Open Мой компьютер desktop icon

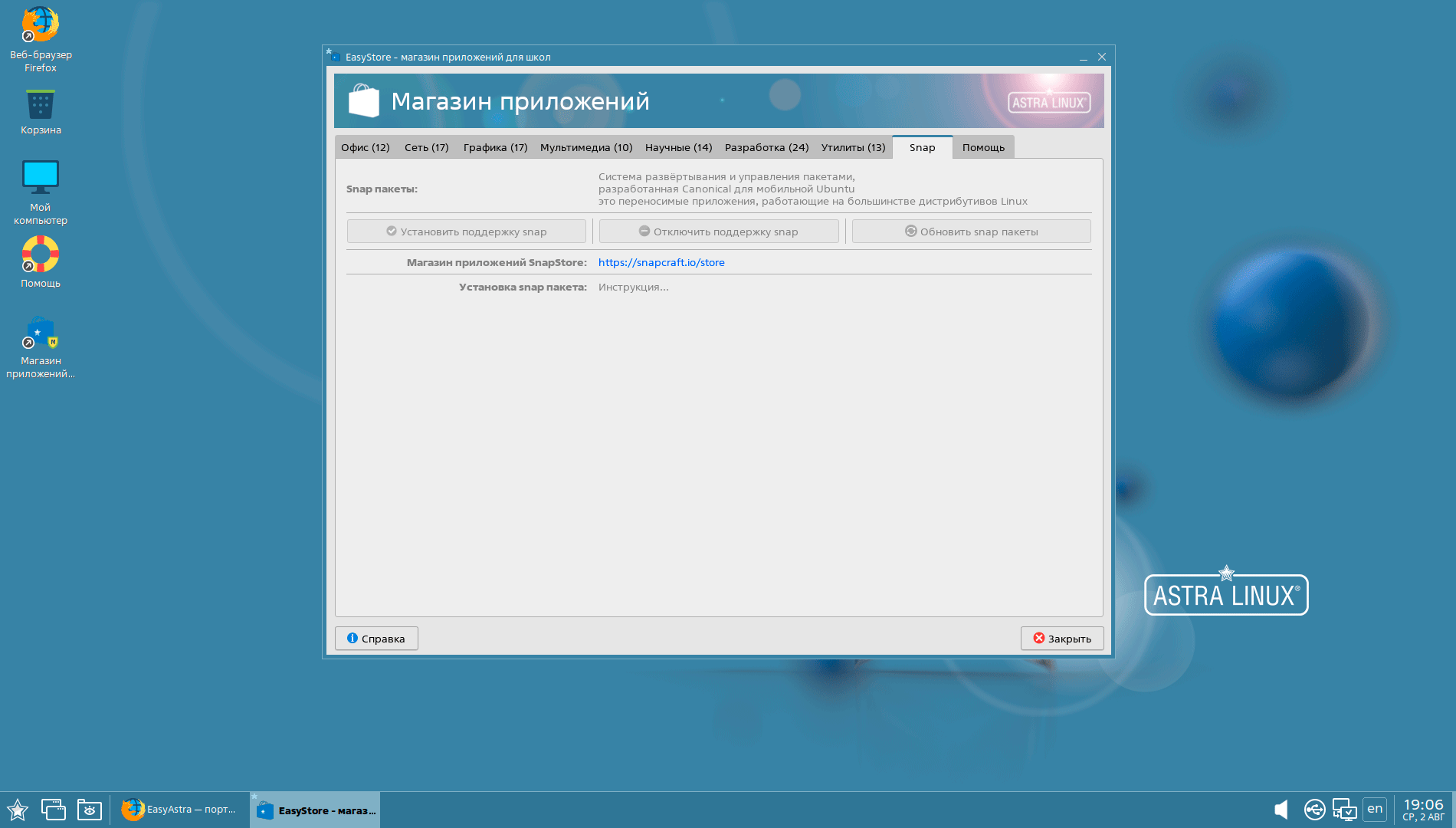pyautogui.click(x=40, y=178)
